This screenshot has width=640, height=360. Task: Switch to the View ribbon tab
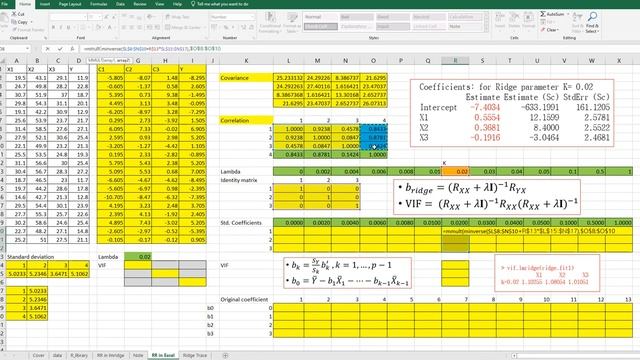pos(160,4)
